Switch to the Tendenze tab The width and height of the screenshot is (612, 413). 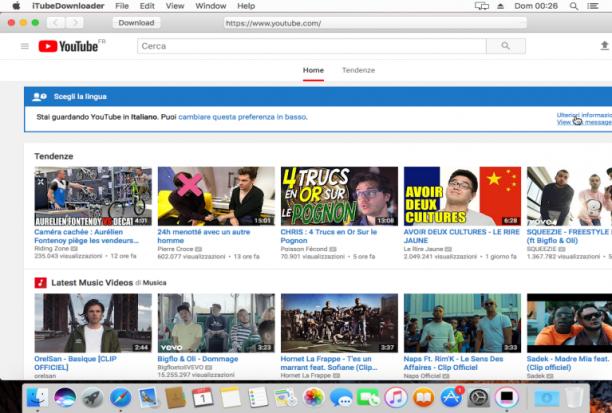(358, 70)
